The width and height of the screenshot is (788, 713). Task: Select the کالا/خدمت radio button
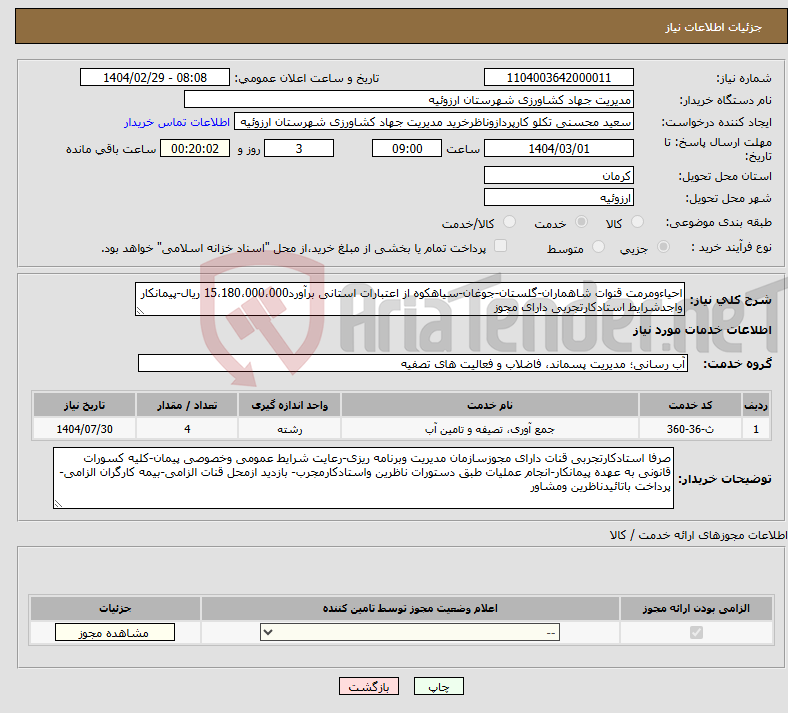tap(509, 222)
